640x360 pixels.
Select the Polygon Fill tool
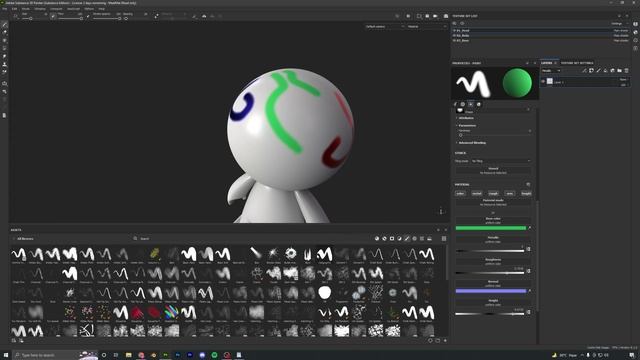click(4, 48)
